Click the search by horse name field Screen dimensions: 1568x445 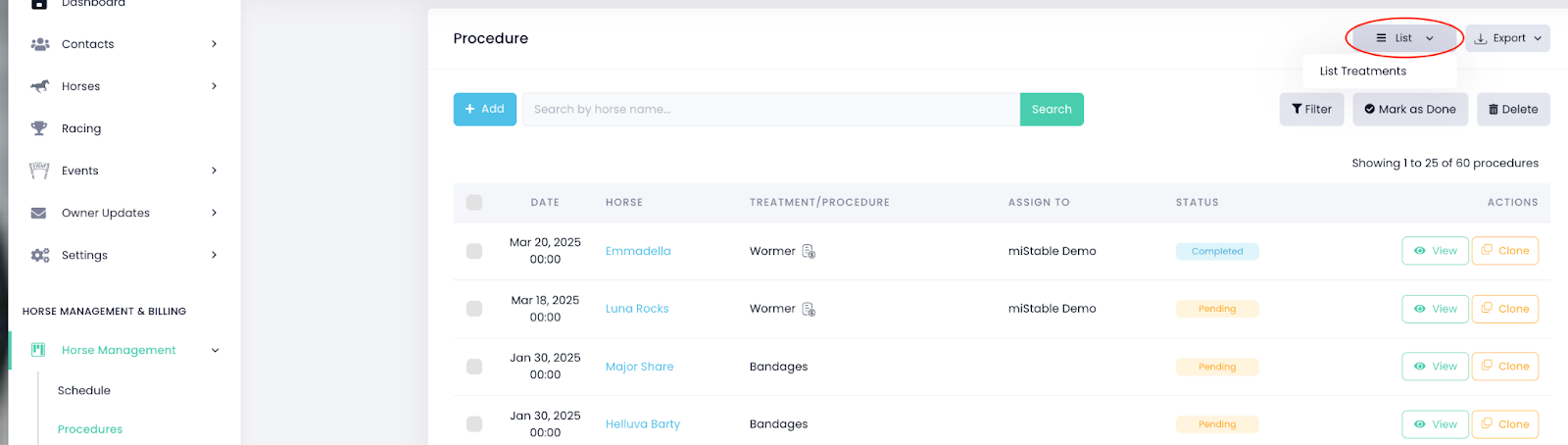[770, 110]
